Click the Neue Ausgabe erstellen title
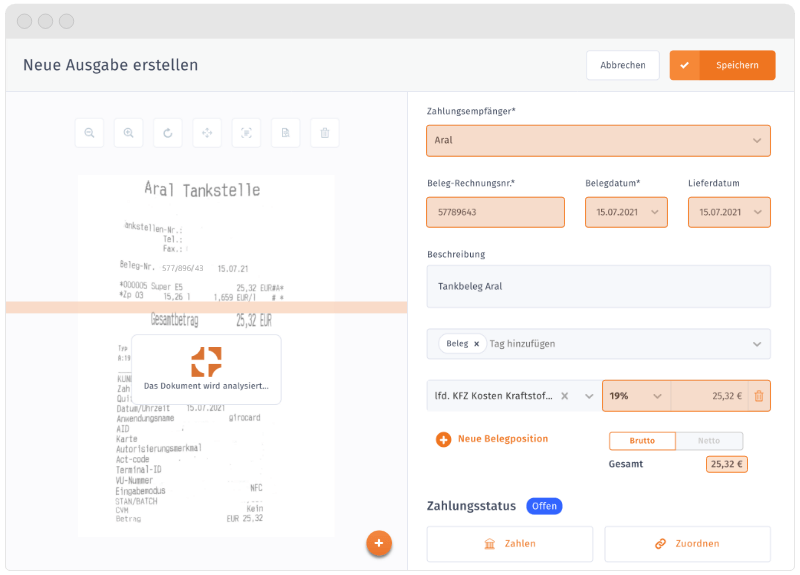This screenshot has height=575, width=800. [111, 65]
